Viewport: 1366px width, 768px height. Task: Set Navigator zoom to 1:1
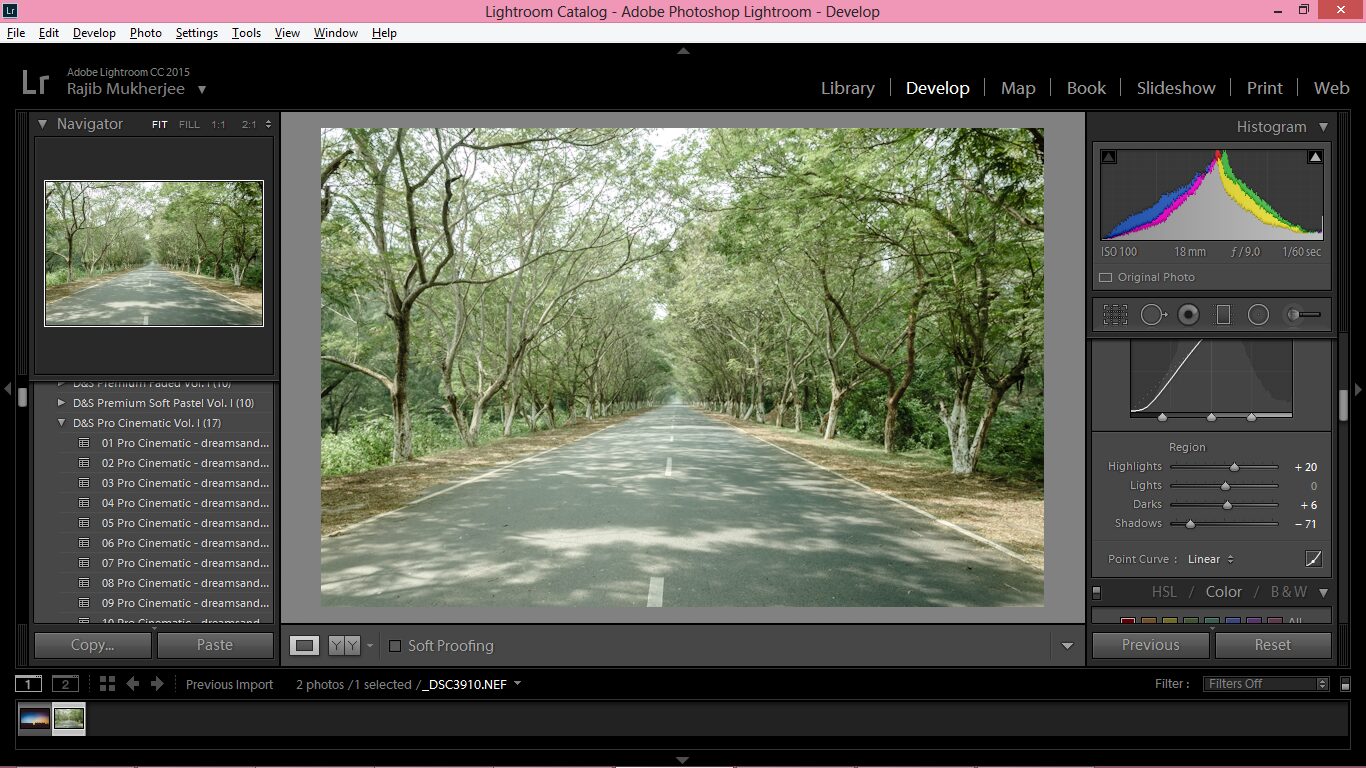click(x=218, y=125)
